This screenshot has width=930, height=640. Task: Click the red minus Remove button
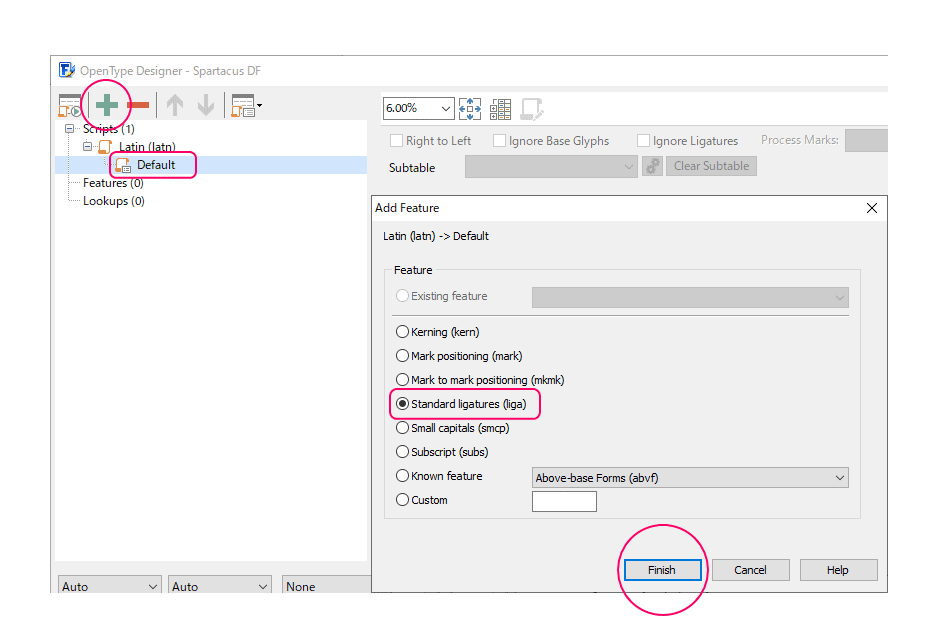(x=138, y=105)
